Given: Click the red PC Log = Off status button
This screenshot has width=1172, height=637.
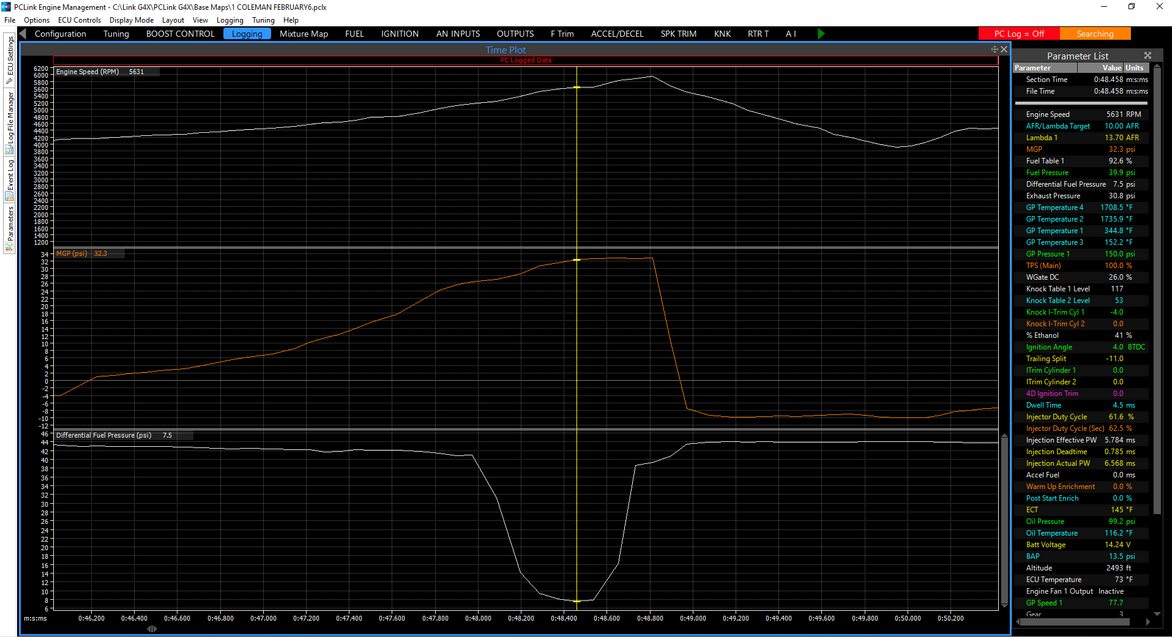Looking at the screenshot, I should (x=1019, y=34).
